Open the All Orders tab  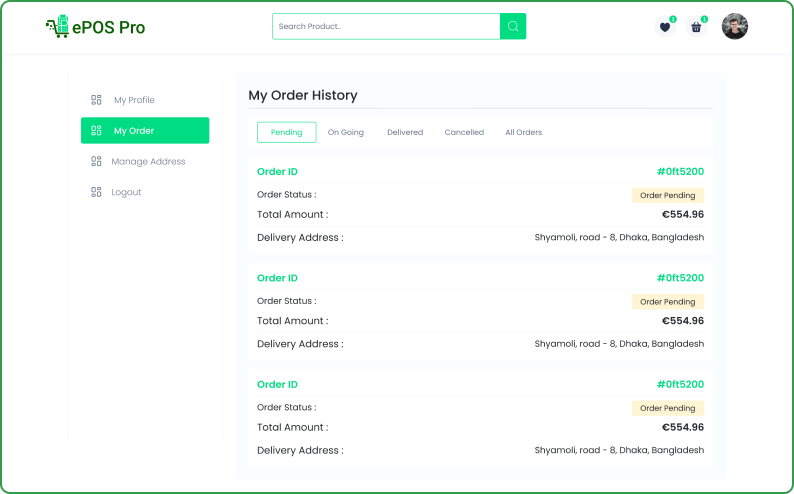click(523, 132)
